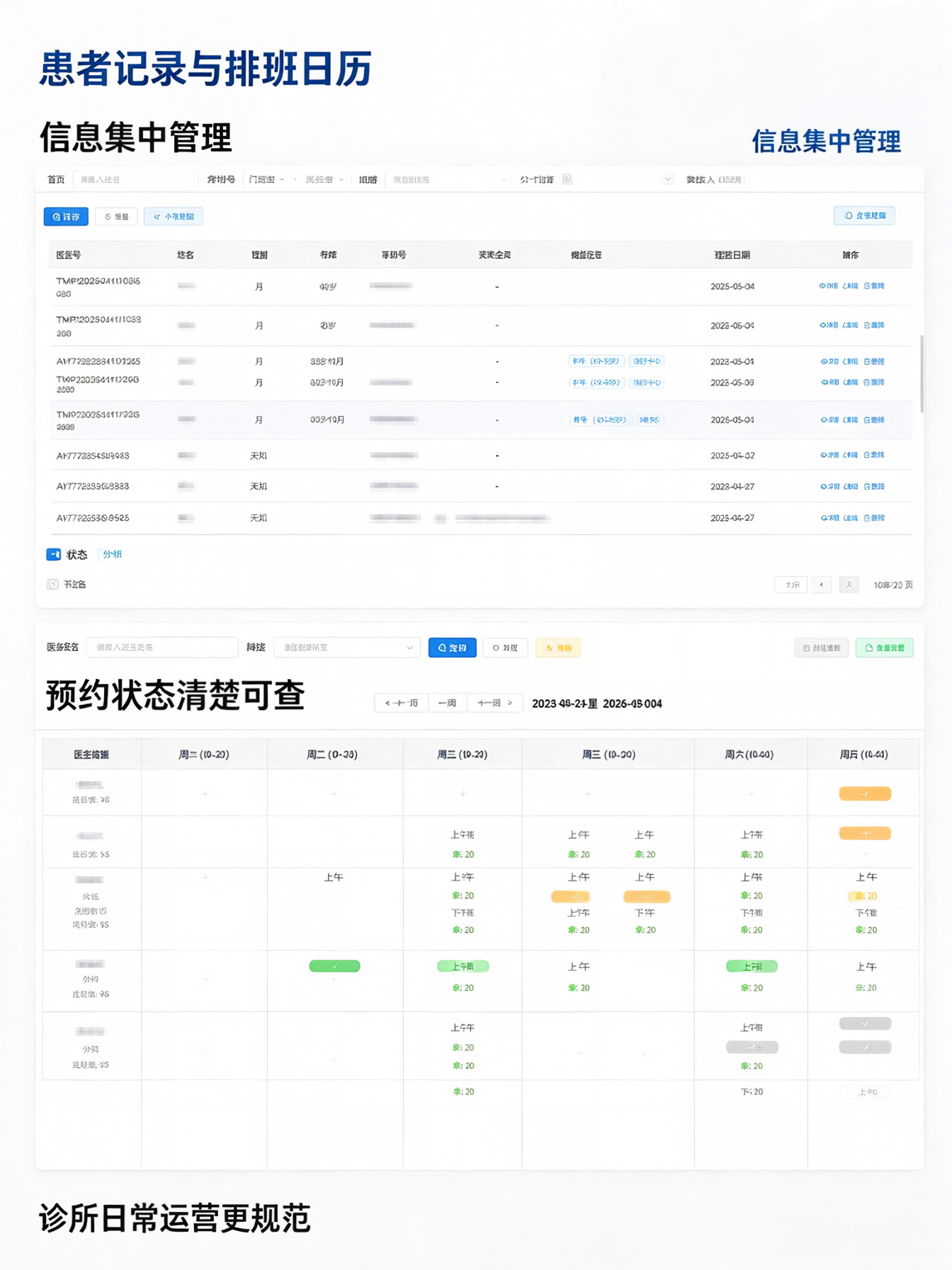The height and width of the screenshot is (1270, 952).
Task: Select the middle current-week button in the schedule
Action: [447, 703]
